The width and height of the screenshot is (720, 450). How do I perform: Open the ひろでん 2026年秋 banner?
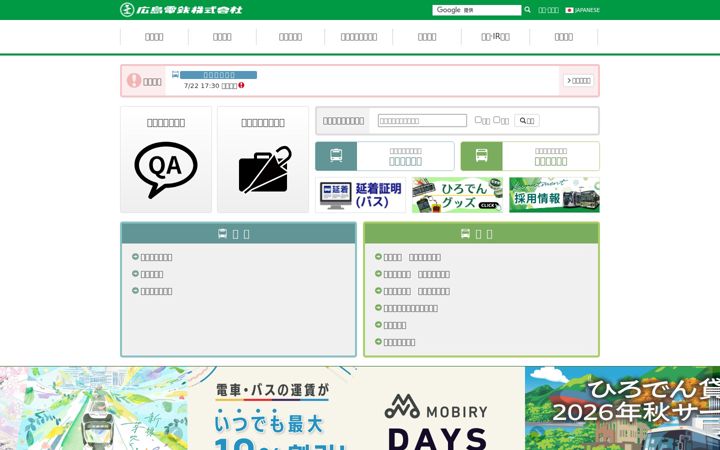pyautogui.click(x=622, y=408)
